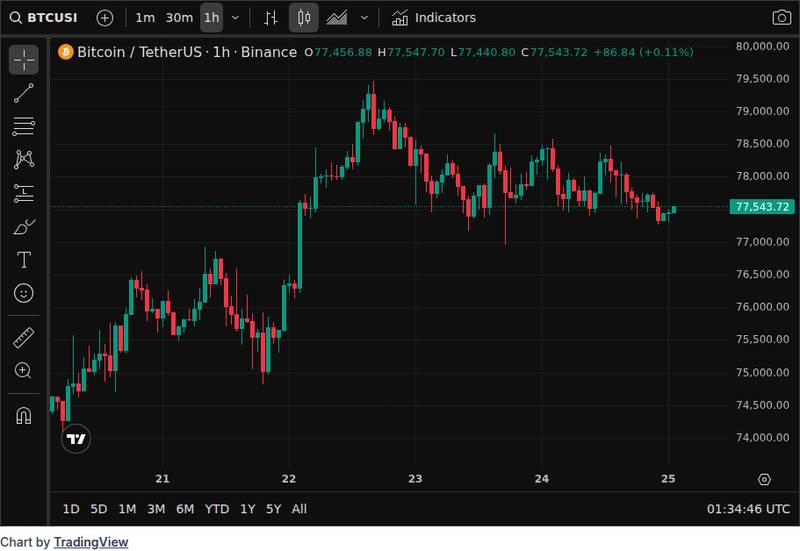Switch to the Candles chart style
The height and width of the screenshot is (551, 800).
click(x=304, y=18)
